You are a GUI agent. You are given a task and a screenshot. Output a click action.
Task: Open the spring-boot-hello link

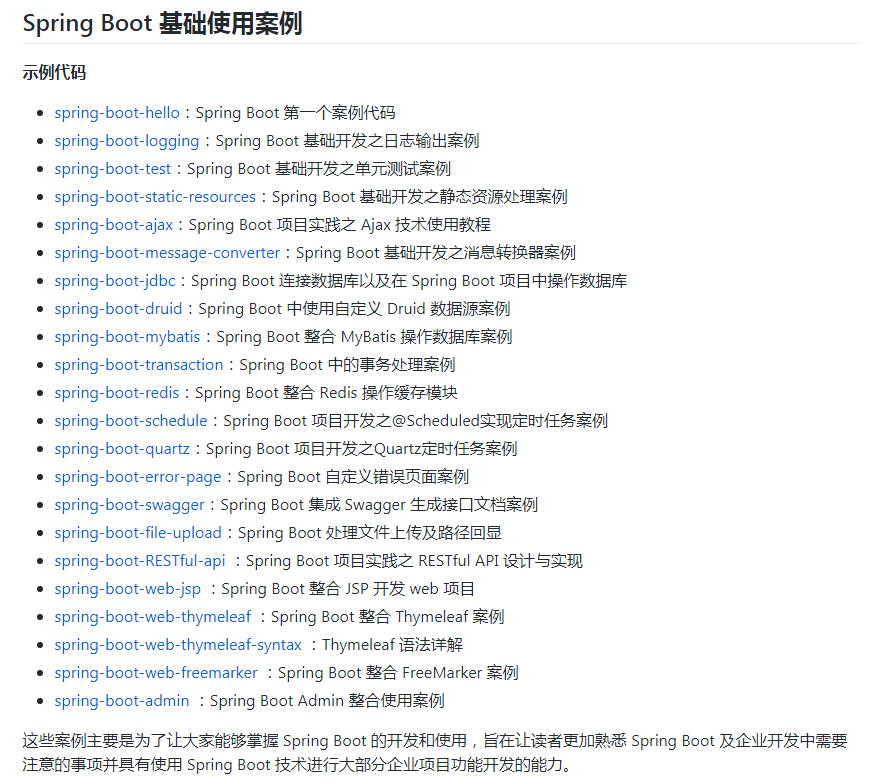pyautogui.click(x=117, y=113)
